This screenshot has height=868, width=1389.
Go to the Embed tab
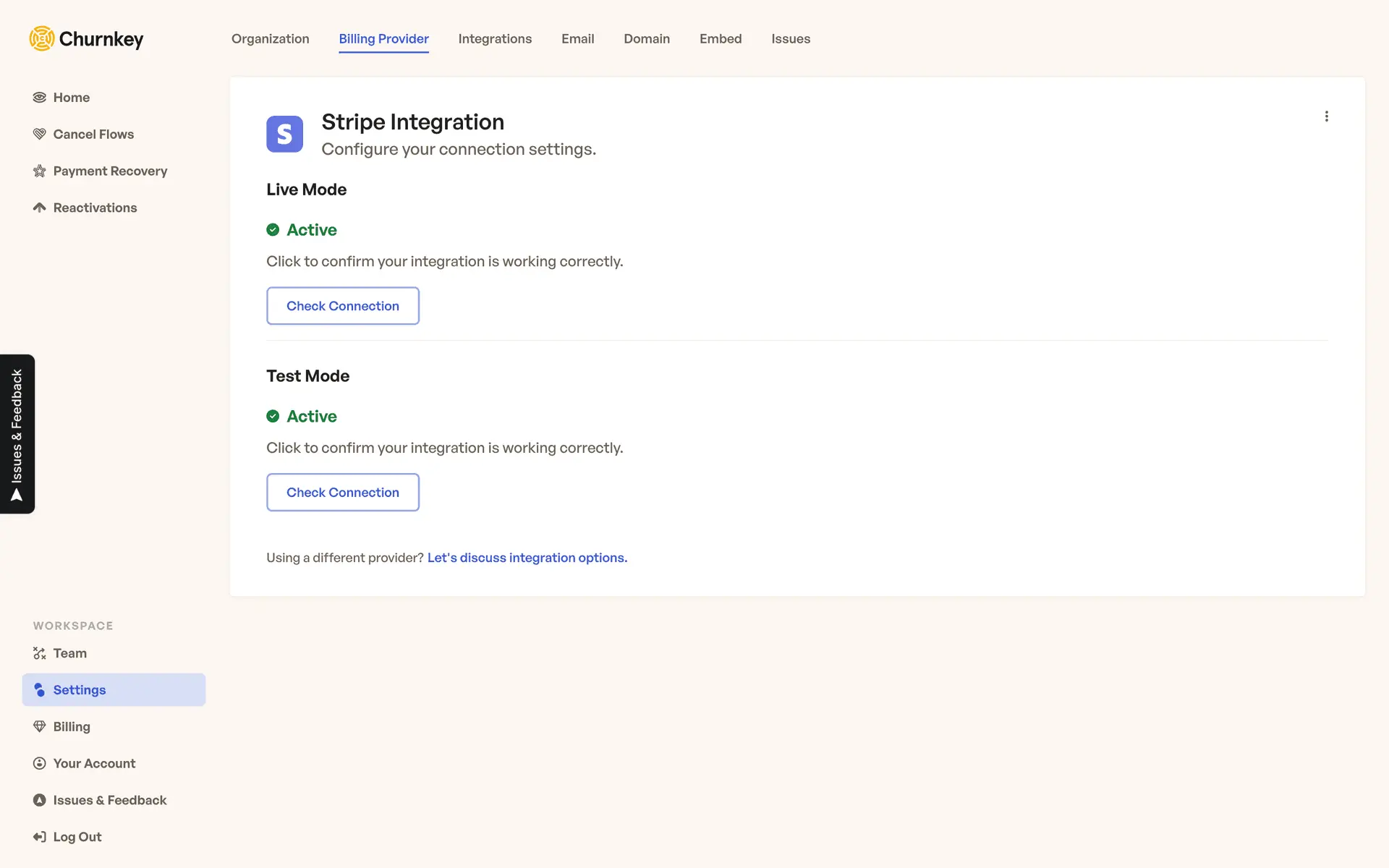720,39
